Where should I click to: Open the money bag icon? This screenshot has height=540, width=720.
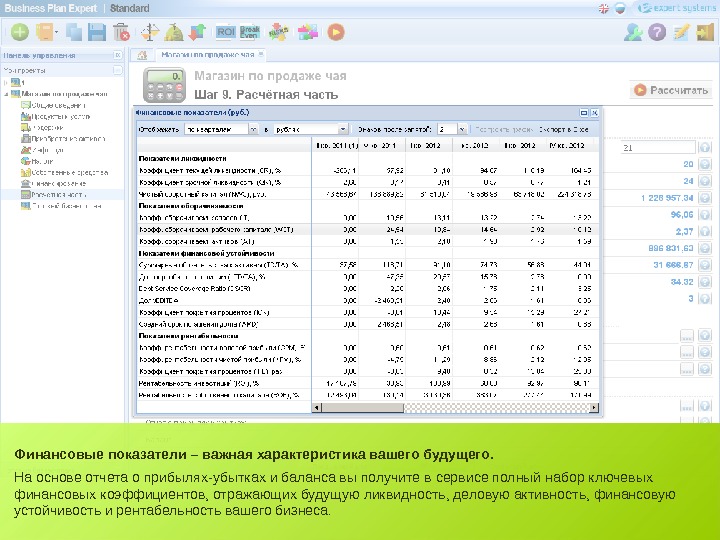coord(174,32)
